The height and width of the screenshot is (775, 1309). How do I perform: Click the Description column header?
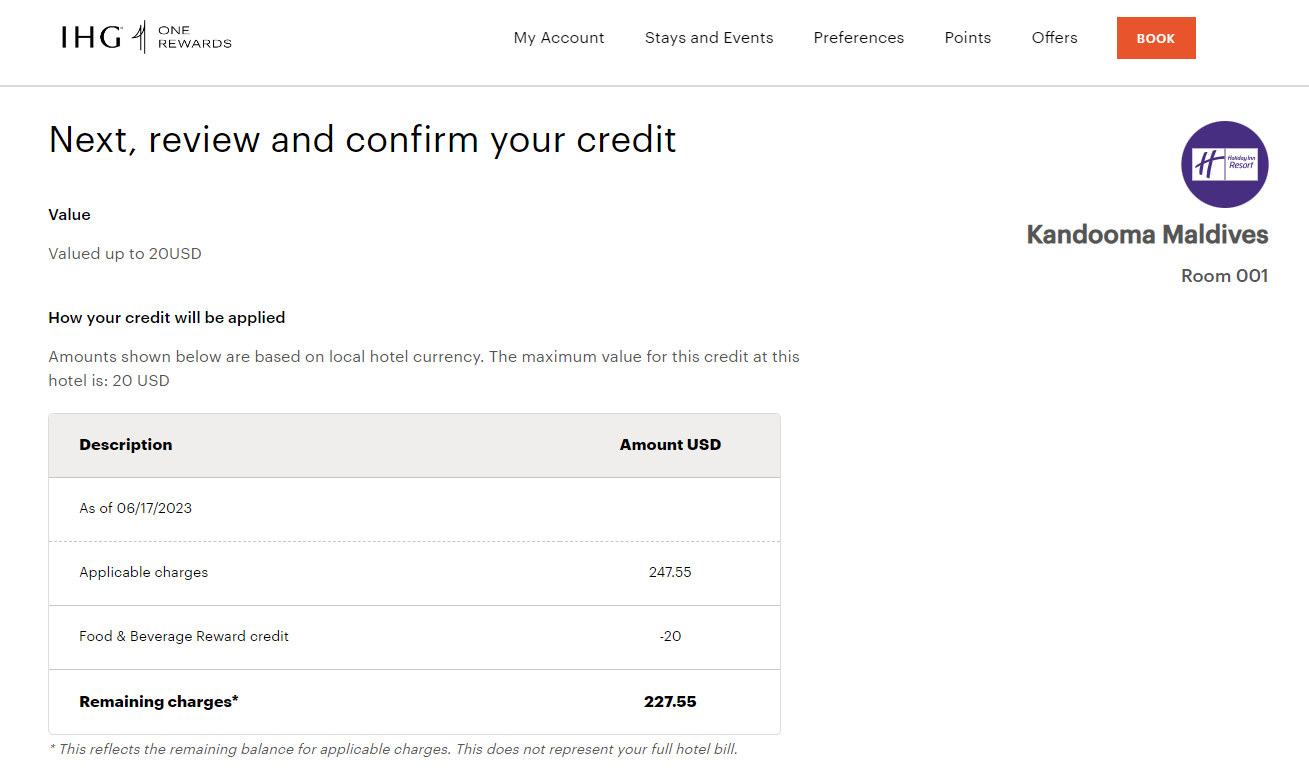click(x=126, y=444)
